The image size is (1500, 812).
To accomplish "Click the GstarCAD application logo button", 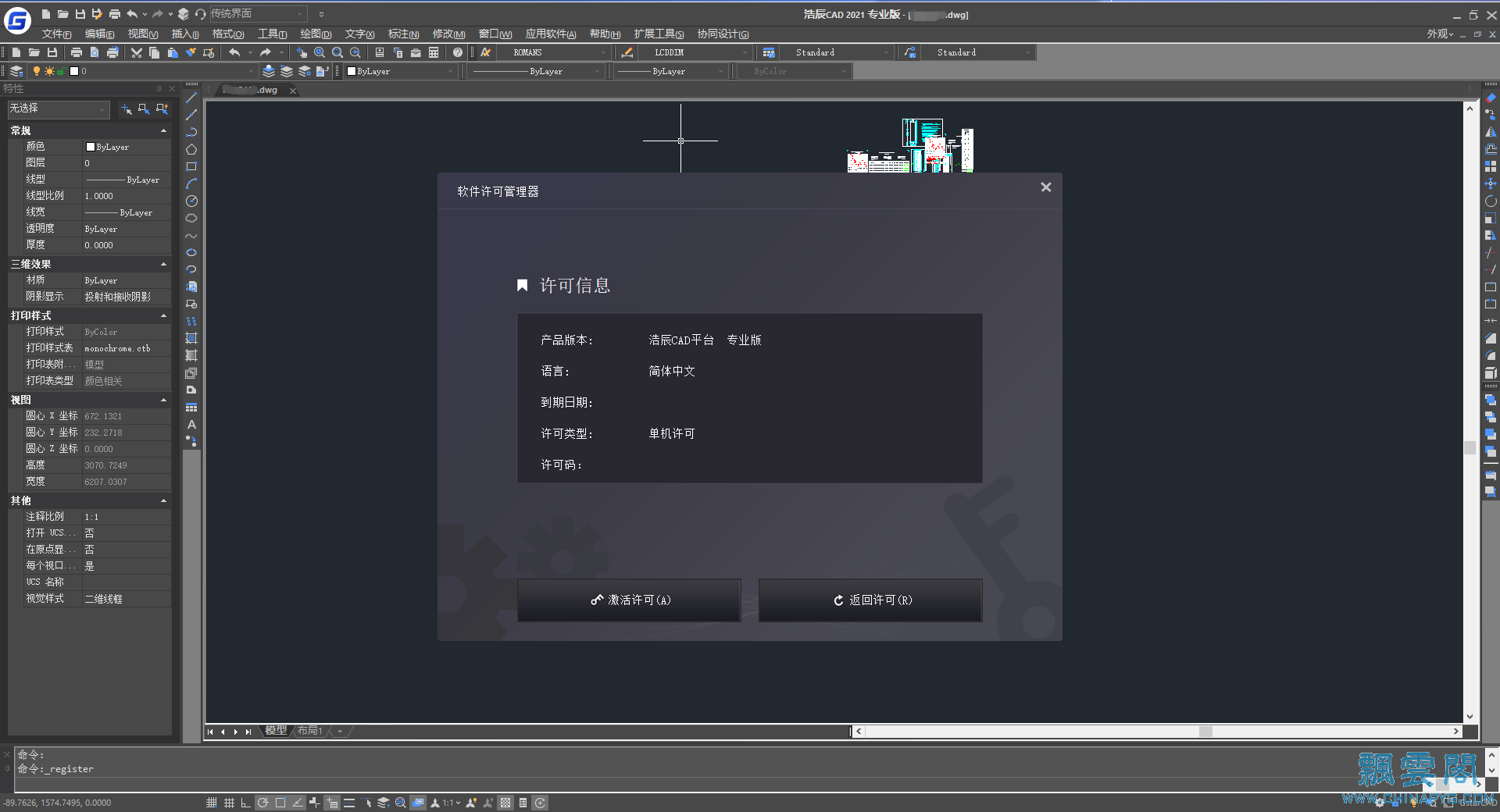I will pos(17,21).
